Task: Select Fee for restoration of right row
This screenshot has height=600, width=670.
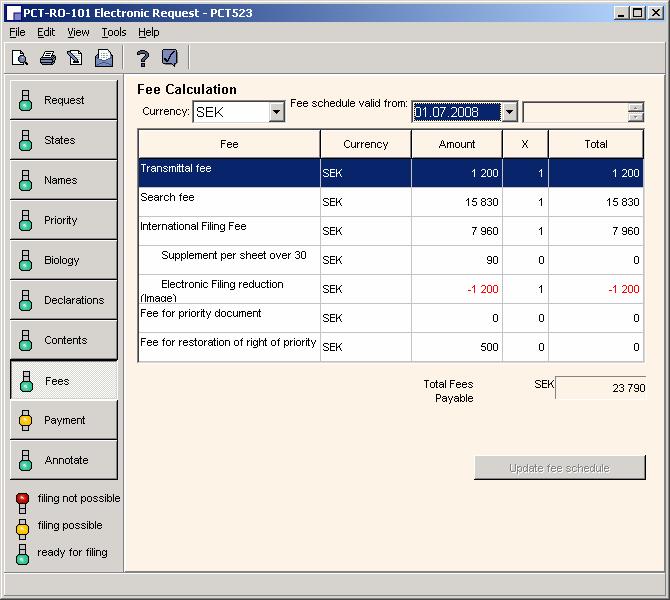Action: (391, 347)
